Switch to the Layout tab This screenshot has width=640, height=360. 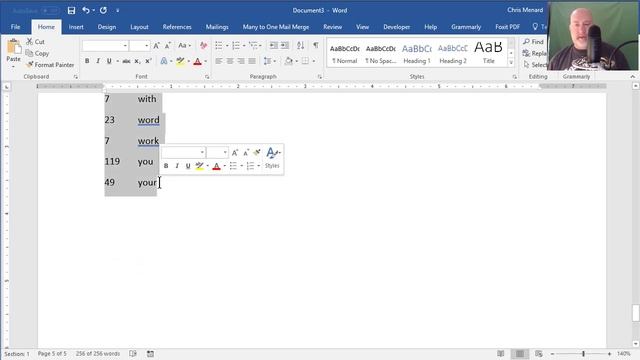(x=139, y=27)
